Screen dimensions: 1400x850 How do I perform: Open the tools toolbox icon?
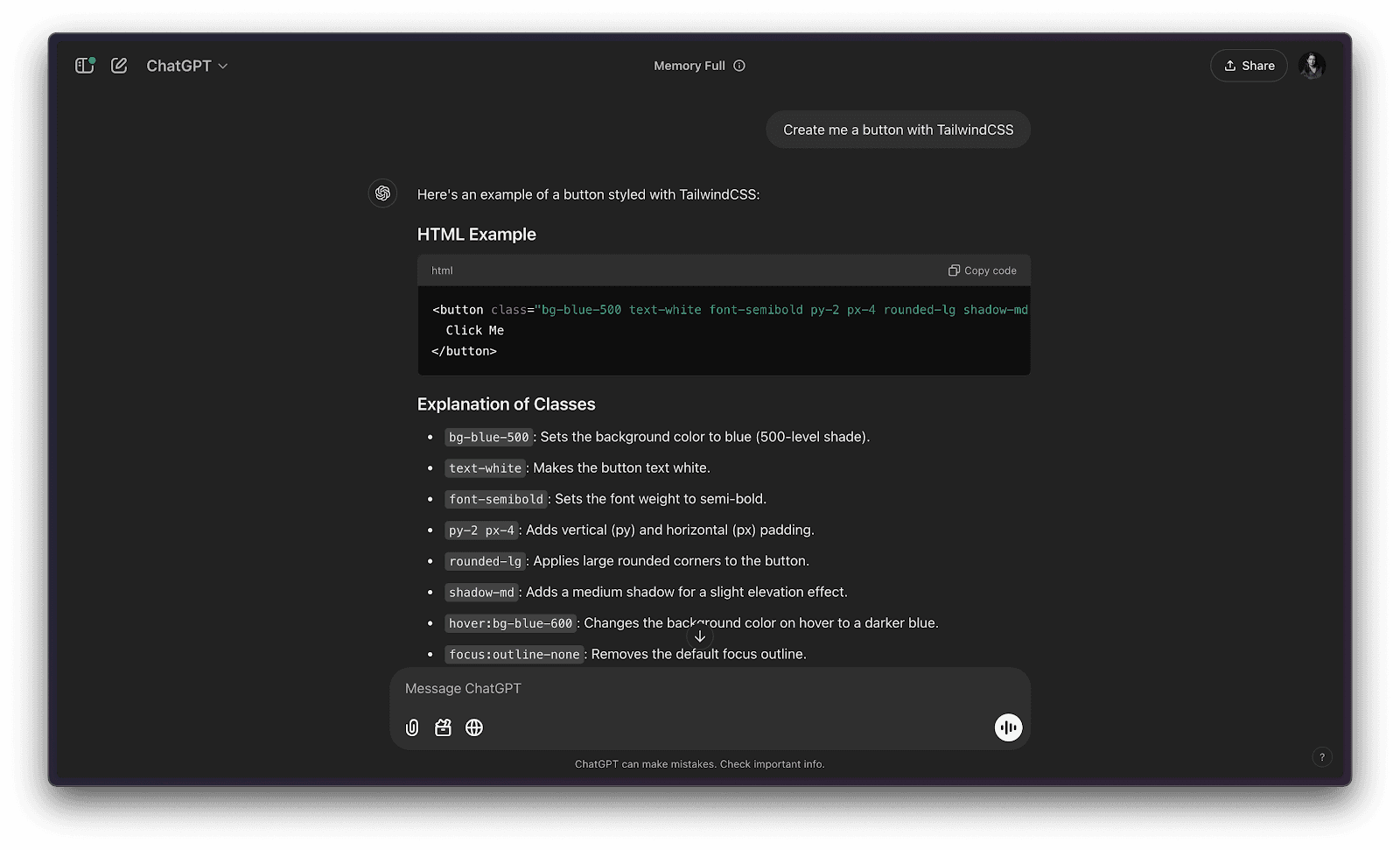point(443,727)
